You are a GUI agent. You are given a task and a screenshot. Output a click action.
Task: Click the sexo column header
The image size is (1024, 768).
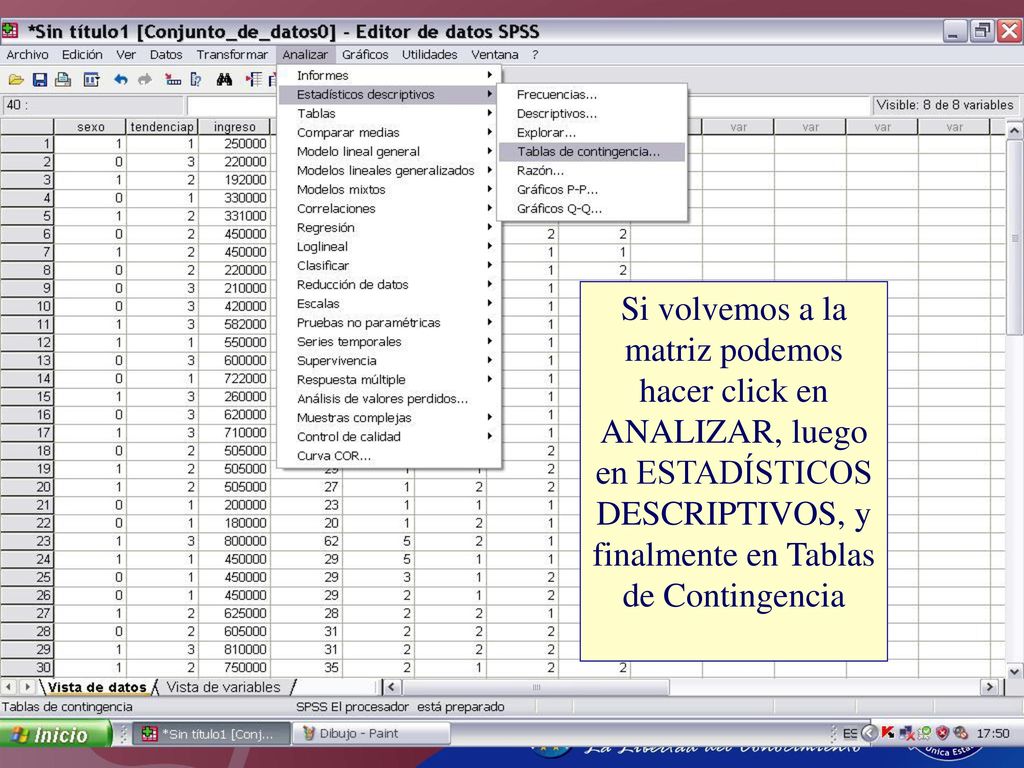pyautogui.click(x=90, y=127)
